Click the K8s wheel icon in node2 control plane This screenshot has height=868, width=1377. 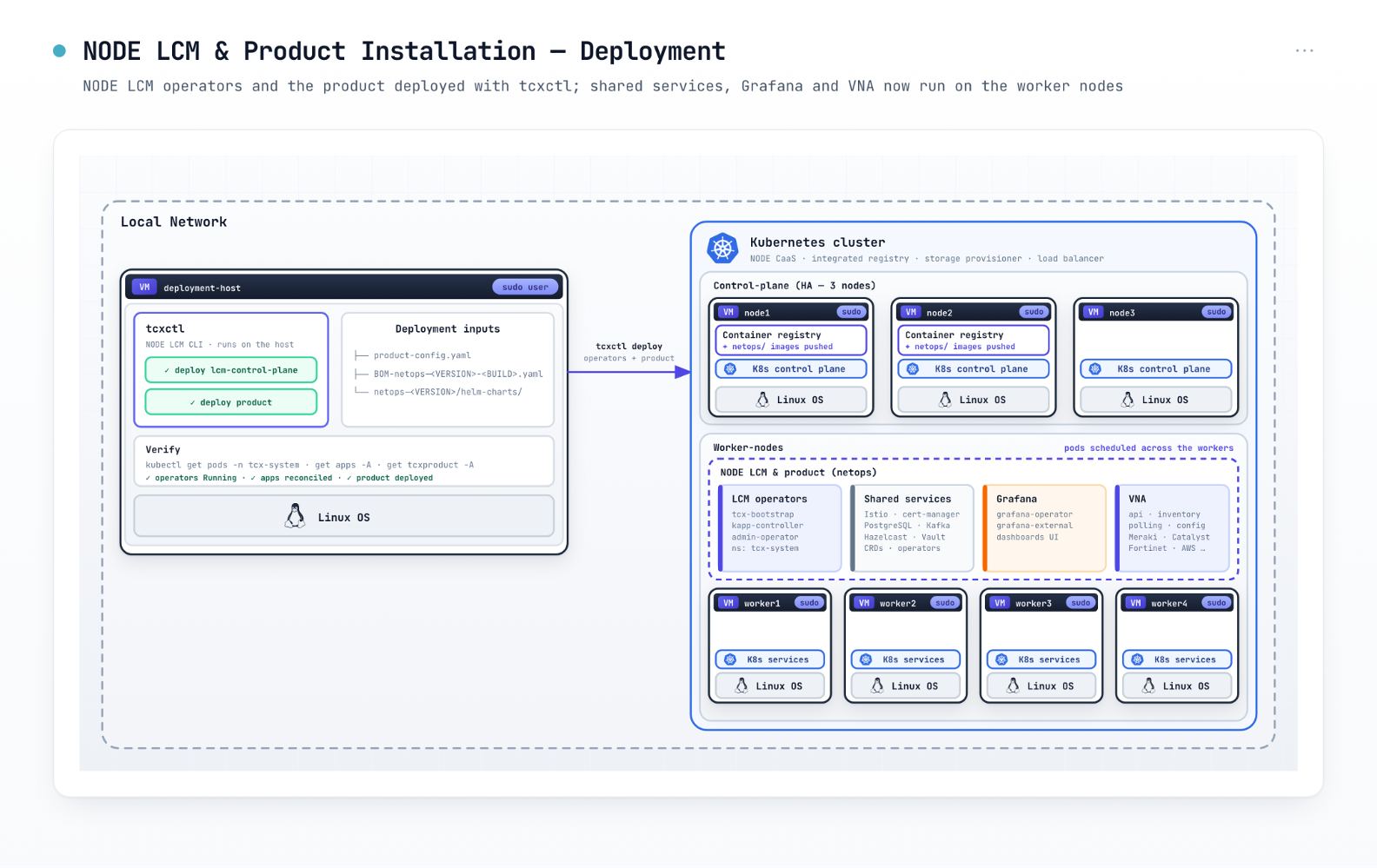913,369
